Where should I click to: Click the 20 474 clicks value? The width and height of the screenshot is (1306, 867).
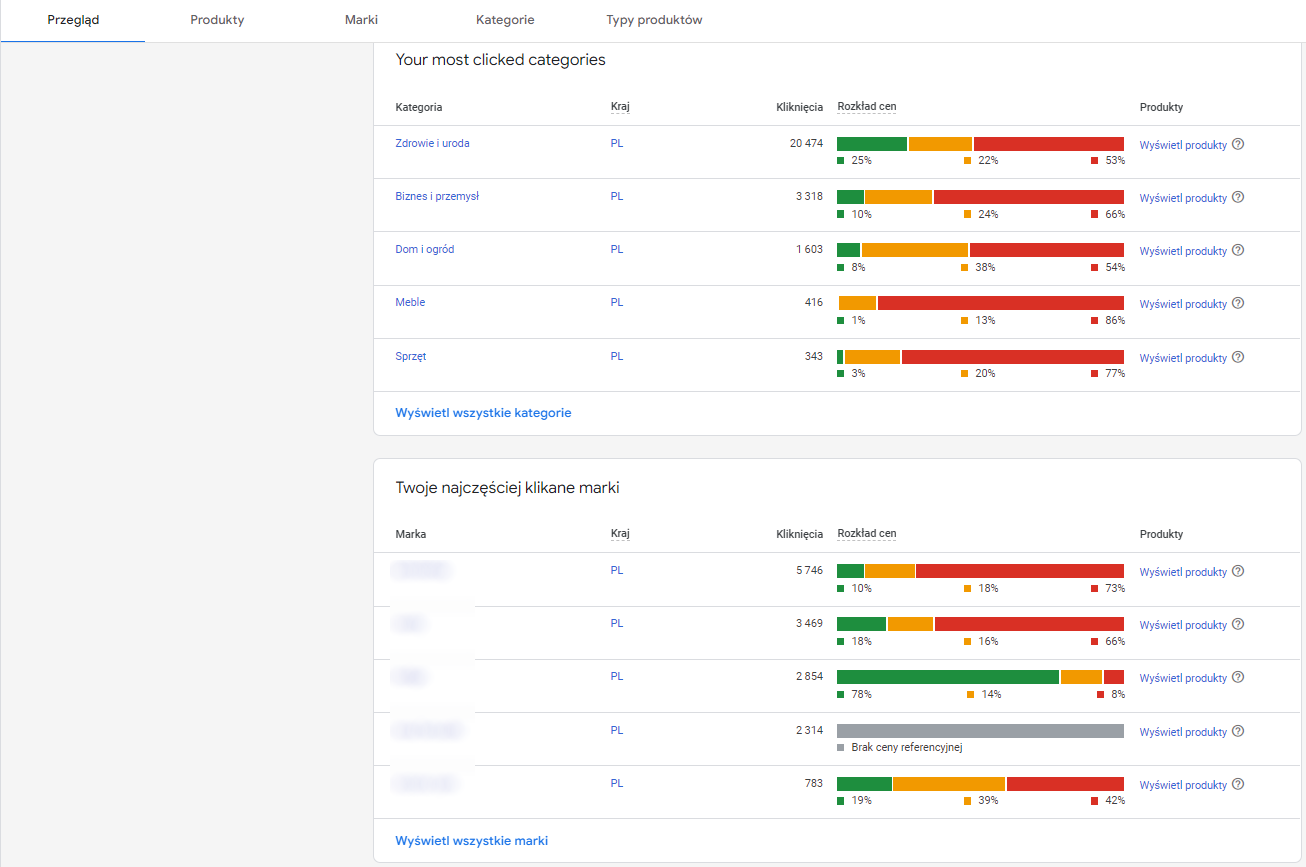point(806,143)
